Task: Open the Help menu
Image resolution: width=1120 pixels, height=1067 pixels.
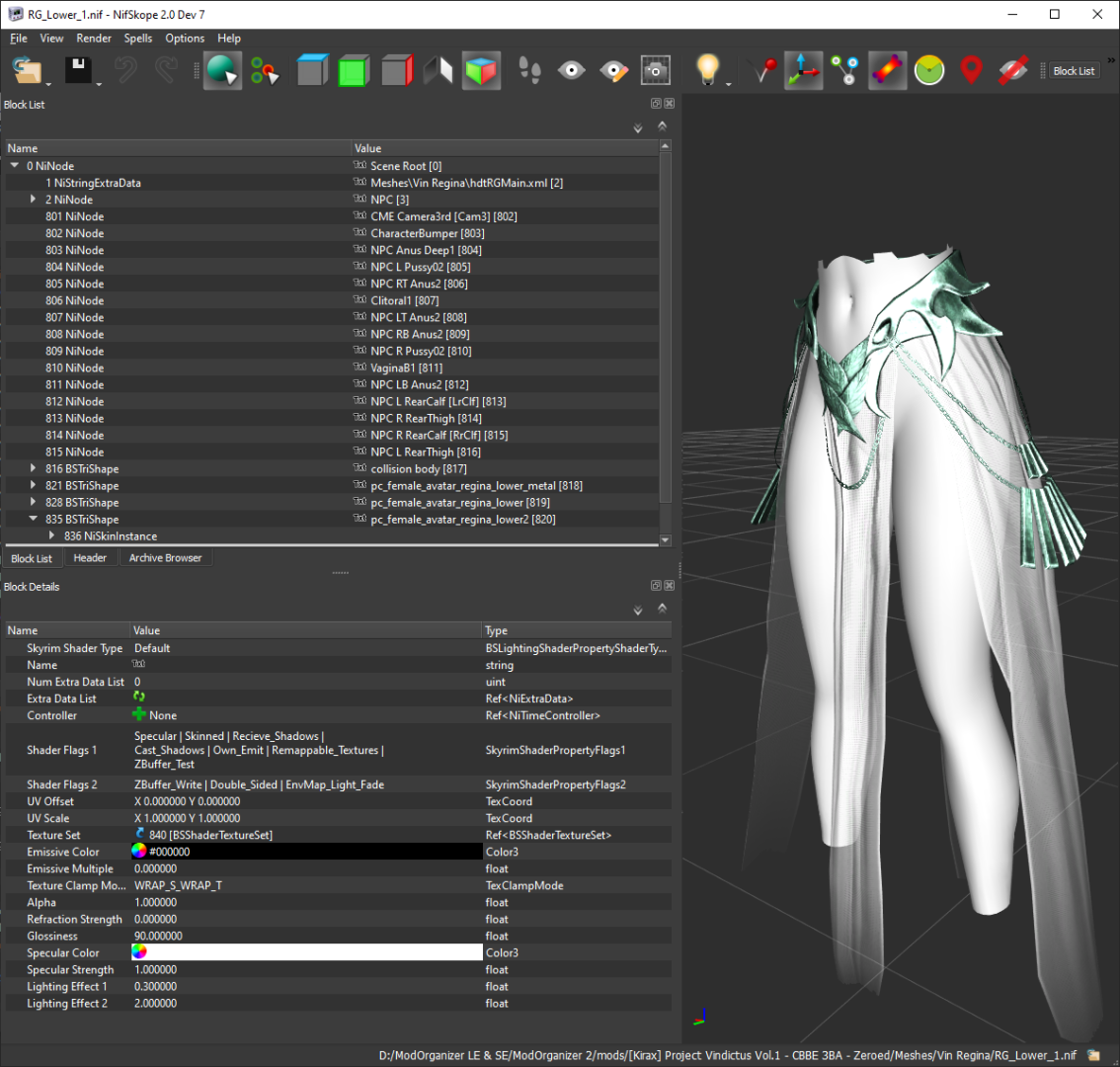Action: tap(228, 39)
